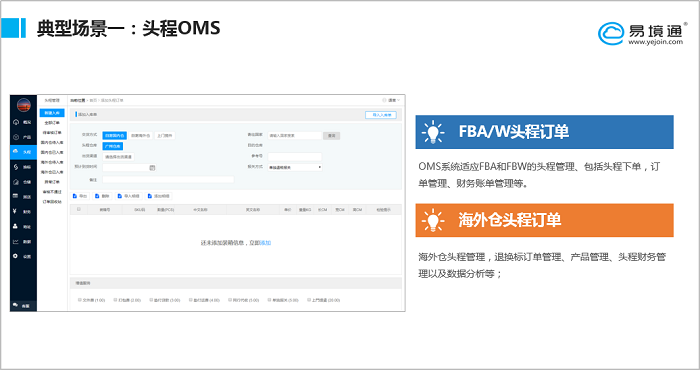Enable the (20.00) value-added service checkbox
The height and width of the screenshot is (370, 700).
[x=309, y=300]
